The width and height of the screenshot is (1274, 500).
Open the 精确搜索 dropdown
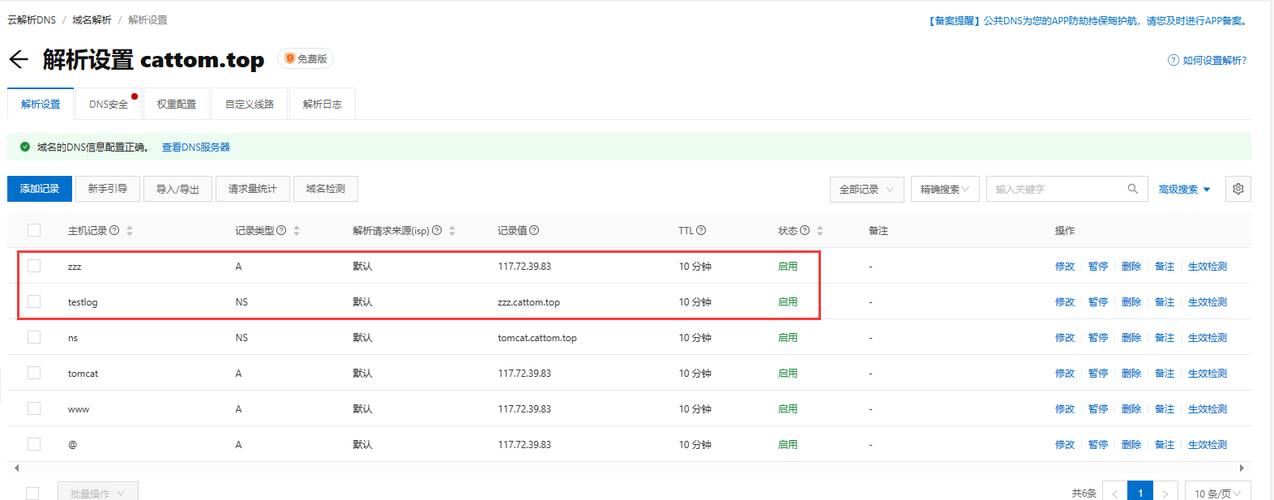(x=946, y=189)
